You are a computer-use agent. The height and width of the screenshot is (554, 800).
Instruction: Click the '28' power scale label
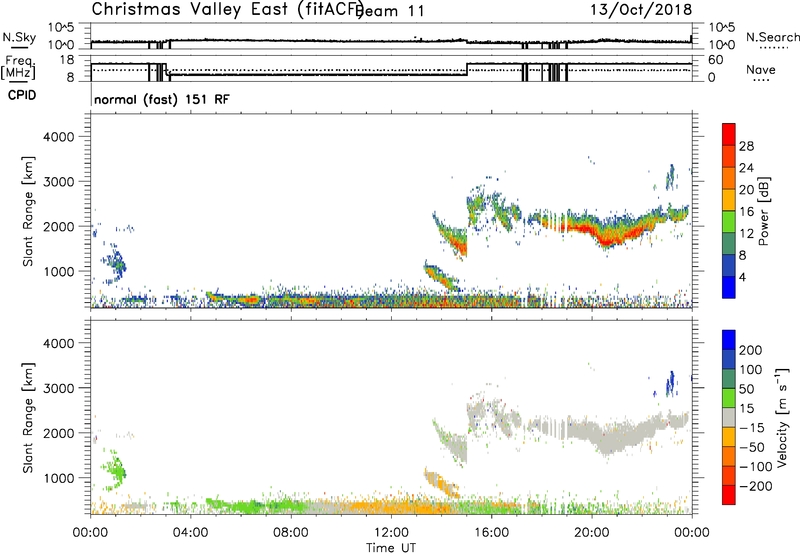click(x=746, y=146)
